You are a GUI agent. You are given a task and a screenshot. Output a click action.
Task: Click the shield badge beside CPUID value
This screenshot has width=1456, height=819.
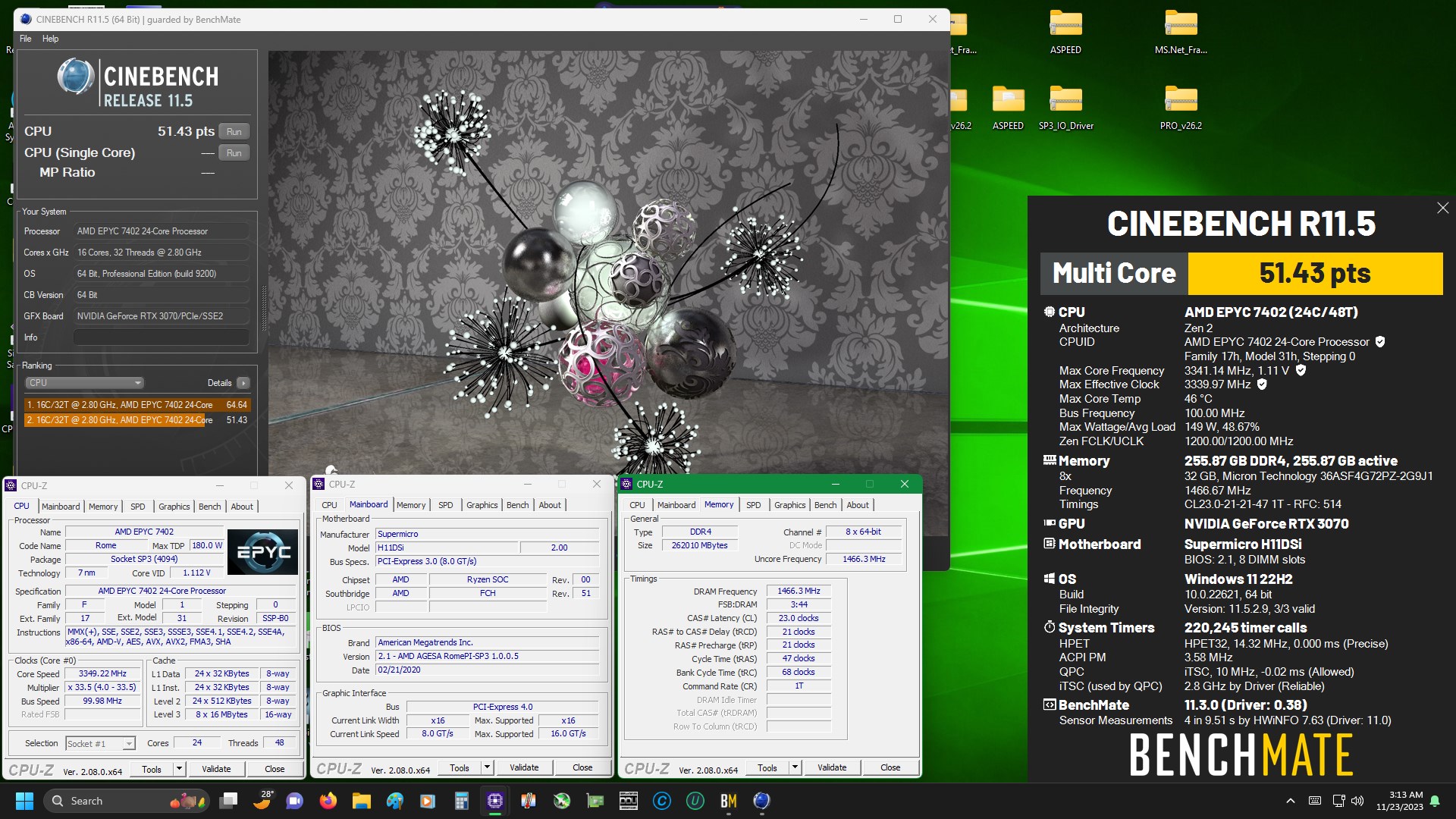click(1380, 342)
